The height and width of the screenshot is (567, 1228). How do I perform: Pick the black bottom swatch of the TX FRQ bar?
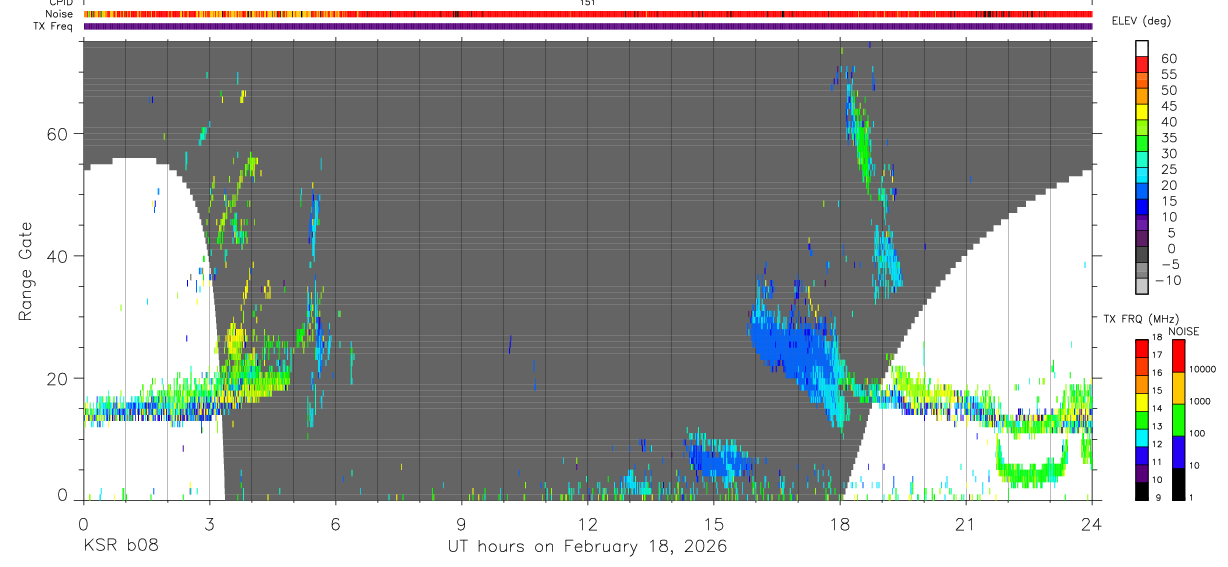pos(1141,491)
